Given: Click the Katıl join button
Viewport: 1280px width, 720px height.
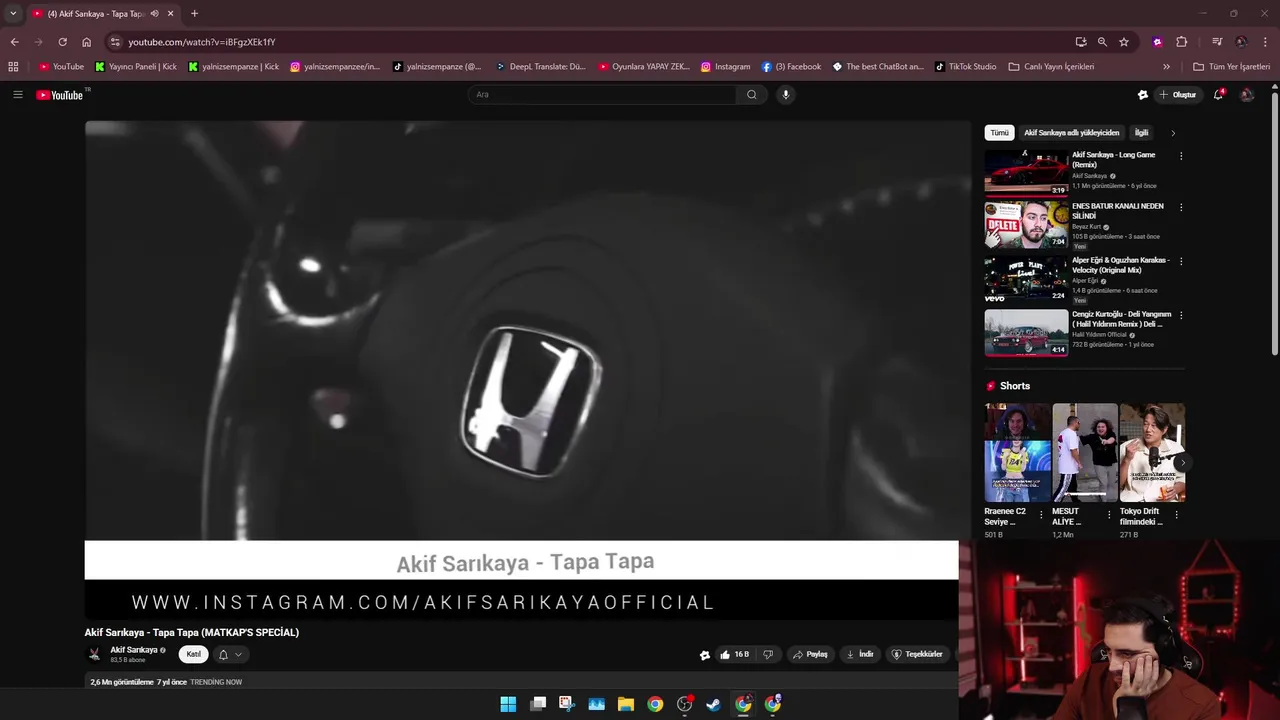Looking at the screenshot, I should 193,655.
